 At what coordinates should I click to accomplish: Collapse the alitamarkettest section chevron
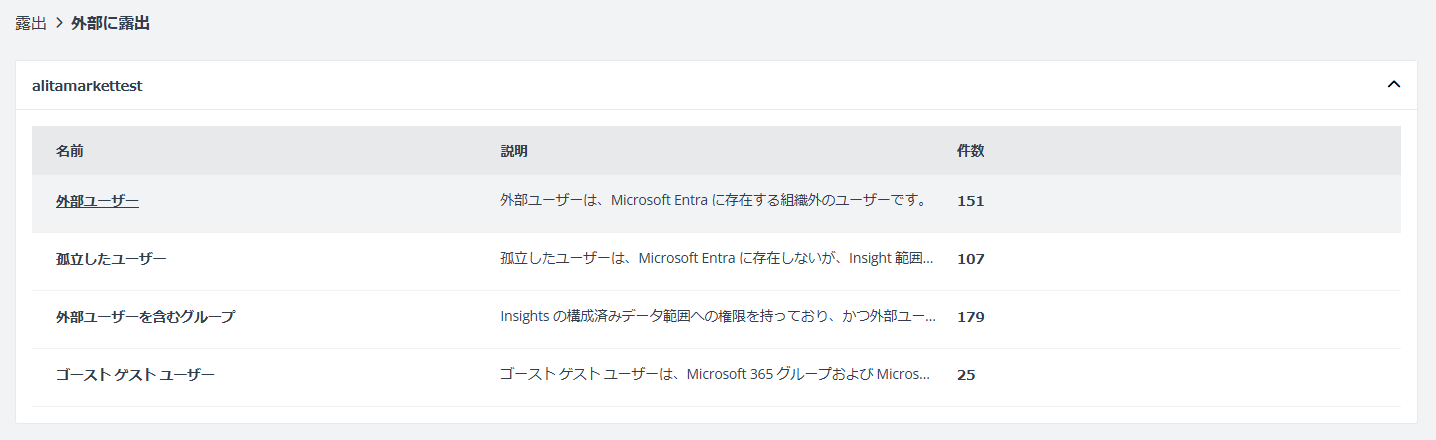[x=1393, y=85]
